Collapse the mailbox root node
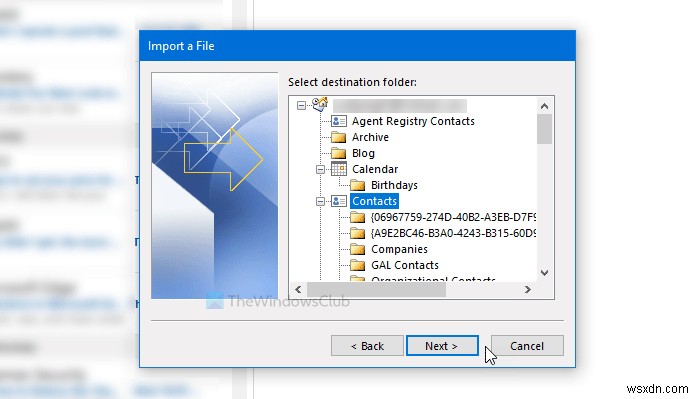Screen dimensions: 700x399 point(301,105)
